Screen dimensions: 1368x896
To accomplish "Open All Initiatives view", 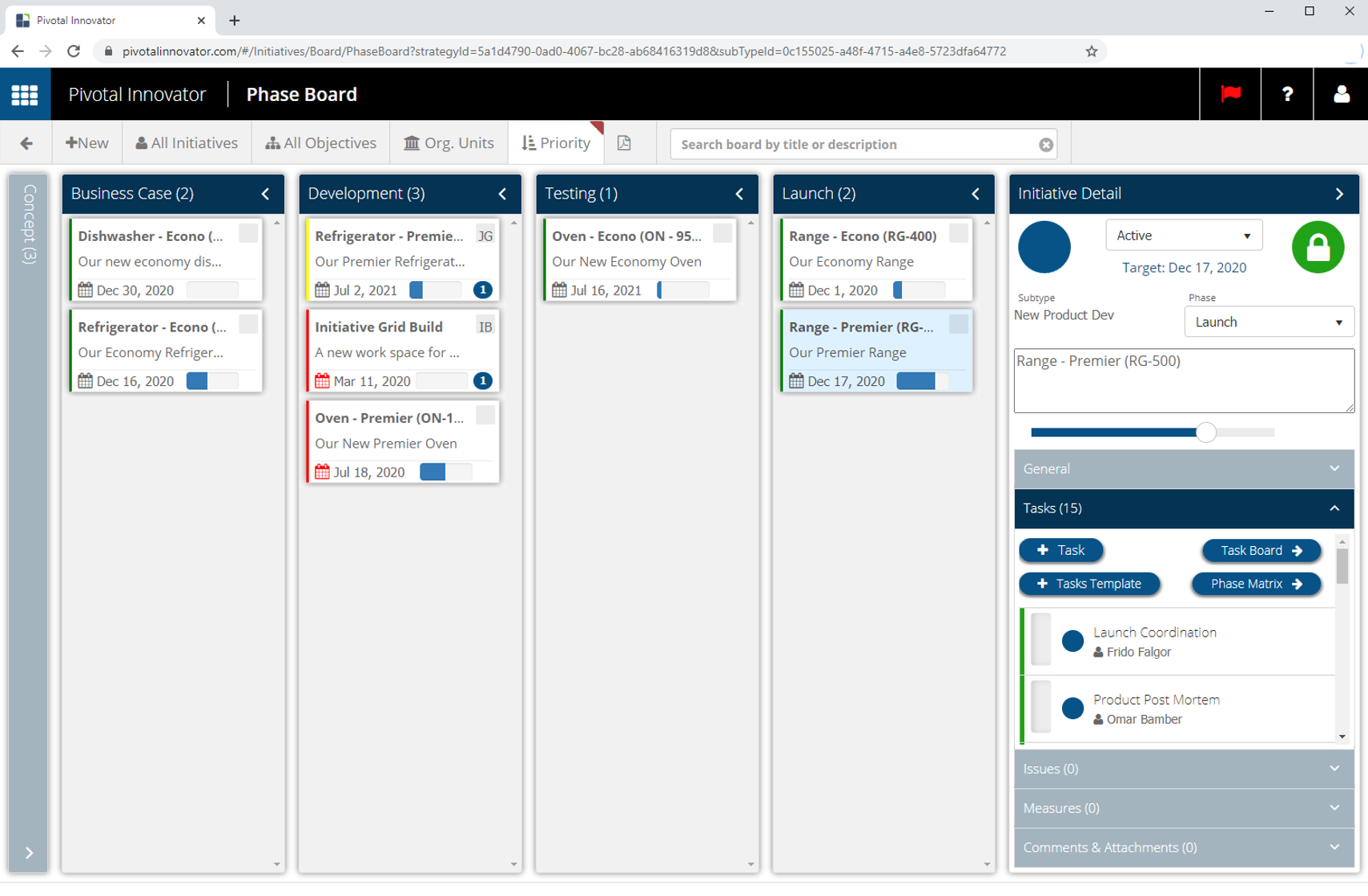I will click(187, 143).
